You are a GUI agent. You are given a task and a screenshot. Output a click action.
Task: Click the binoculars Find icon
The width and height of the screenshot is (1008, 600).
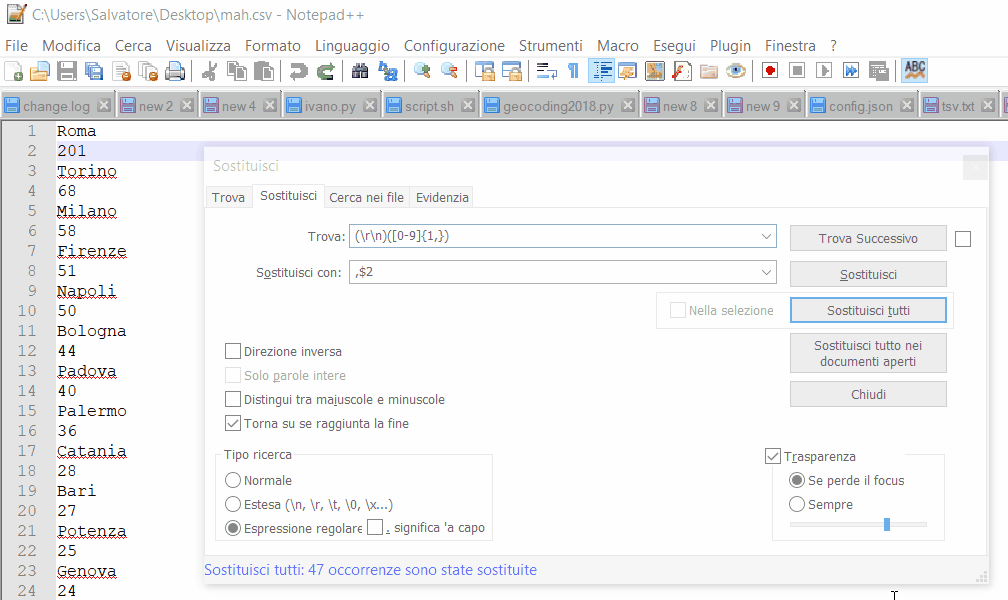(x=360, y=71)
